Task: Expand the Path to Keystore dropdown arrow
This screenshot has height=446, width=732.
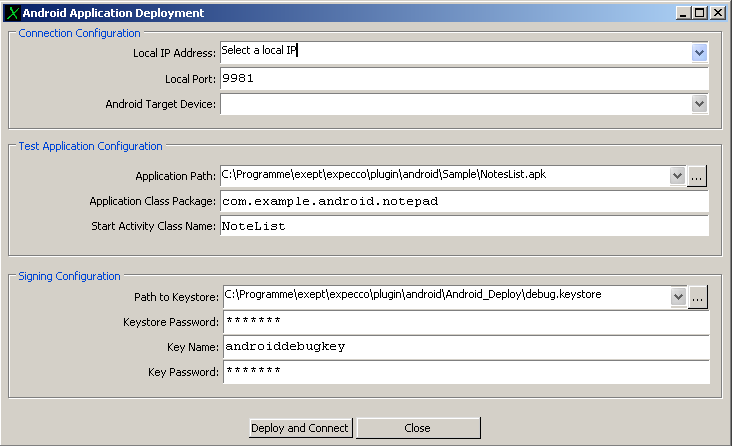Action: coord(677,296)
